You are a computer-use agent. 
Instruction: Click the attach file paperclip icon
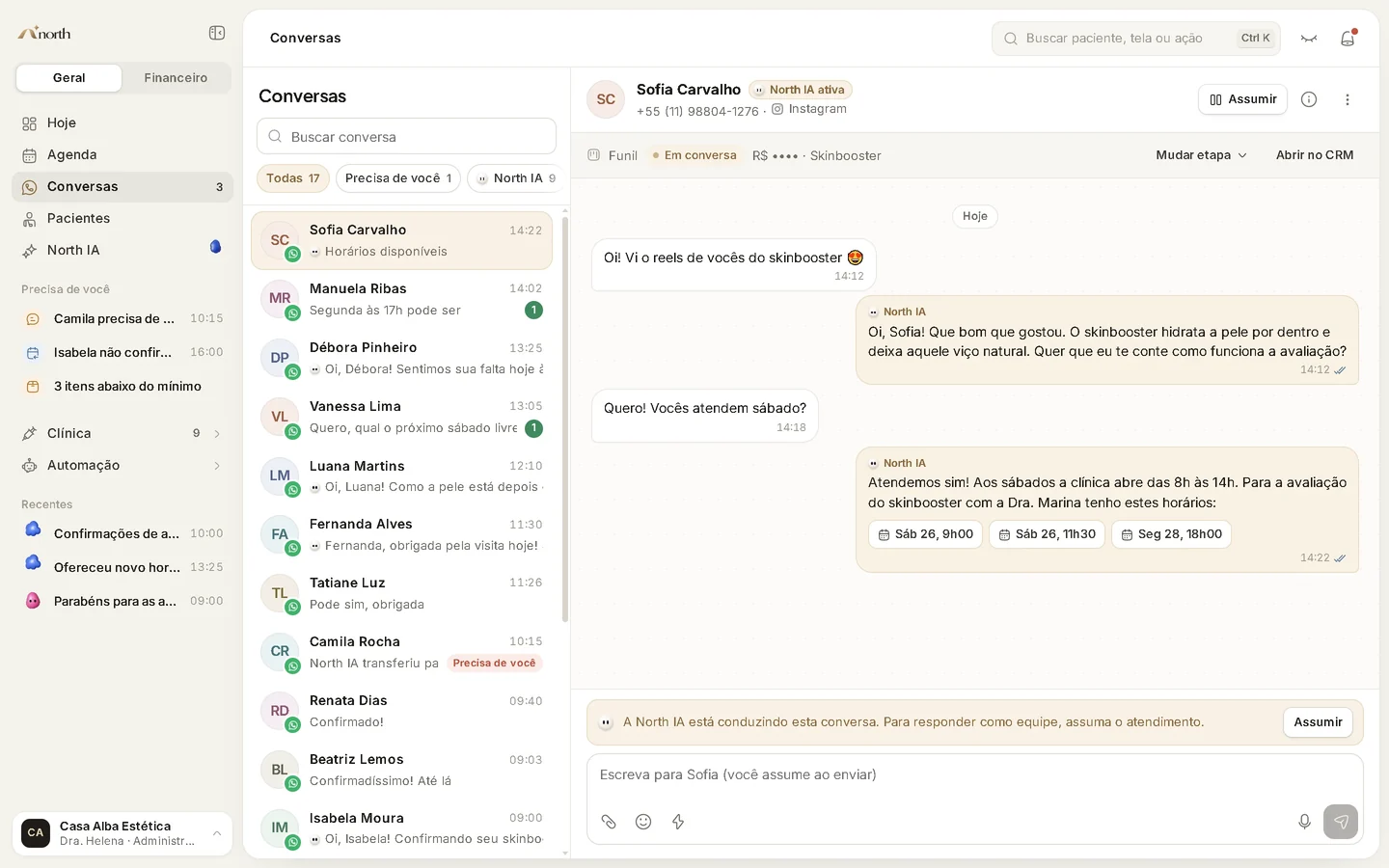[609, 822]
